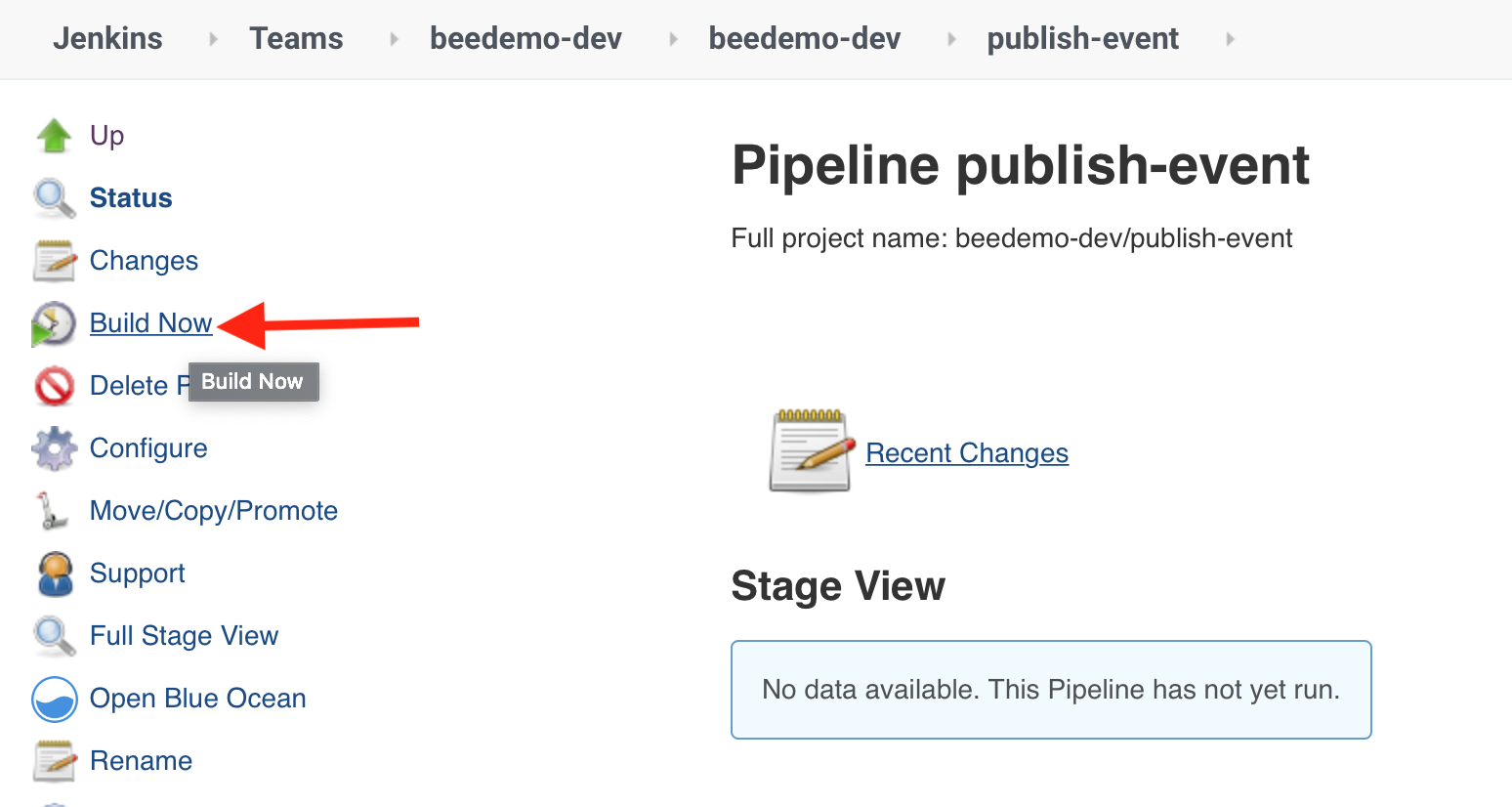Viewport: 1512px width, 807px height.
Task: Click the Recent Changes notepad icon
Action: pos(810,451)
